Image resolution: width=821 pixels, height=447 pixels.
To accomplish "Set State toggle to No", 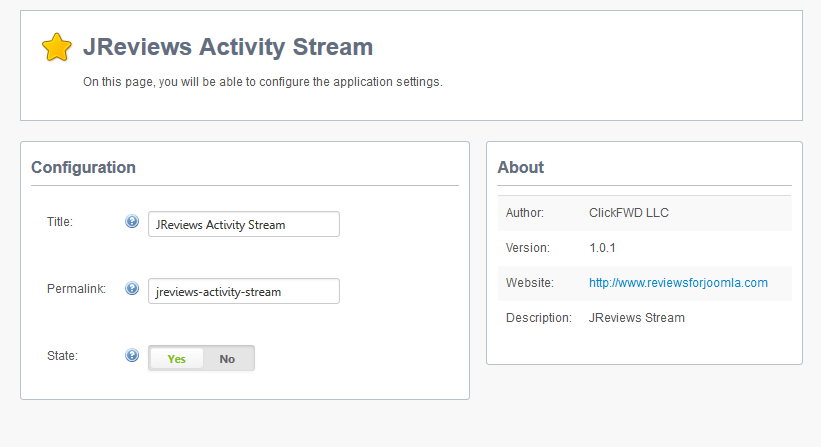I will point(227,359).
